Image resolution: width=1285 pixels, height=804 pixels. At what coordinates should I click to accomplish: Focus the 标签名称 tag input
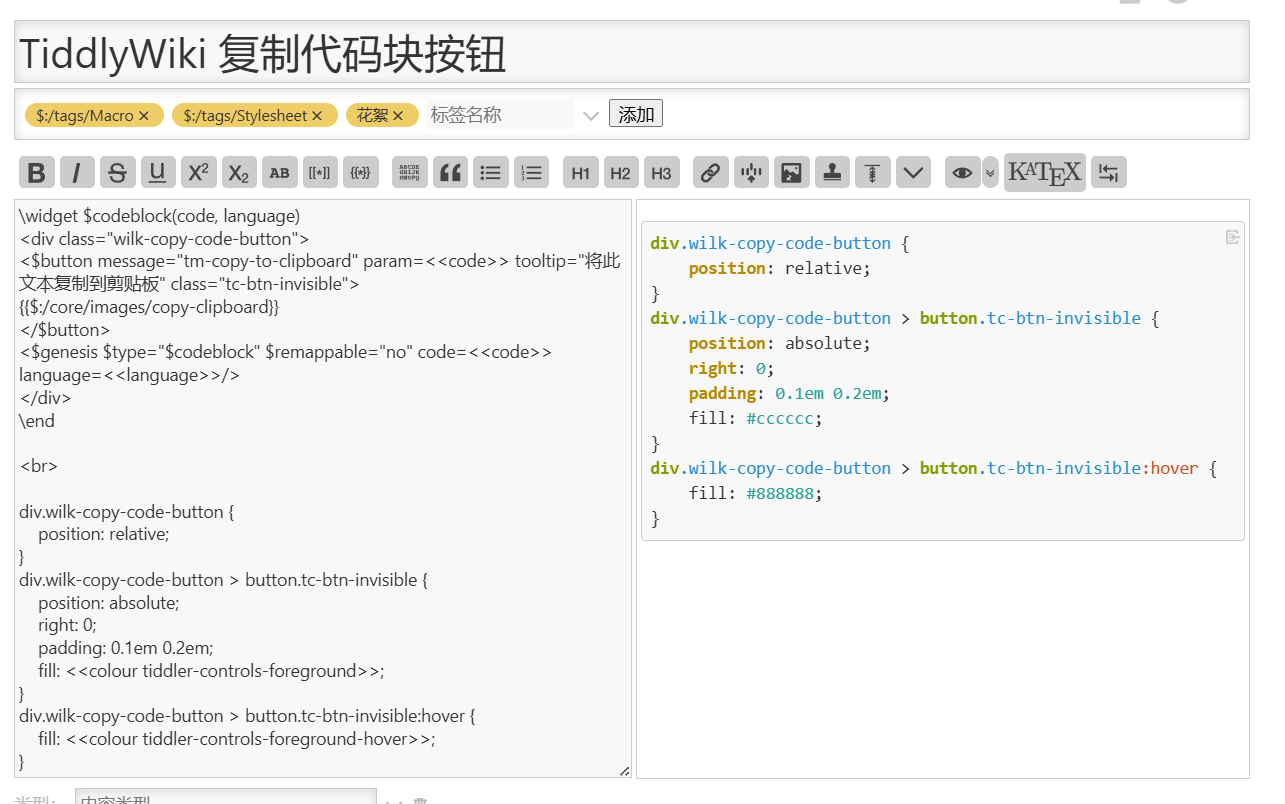(x=500, y=115)
